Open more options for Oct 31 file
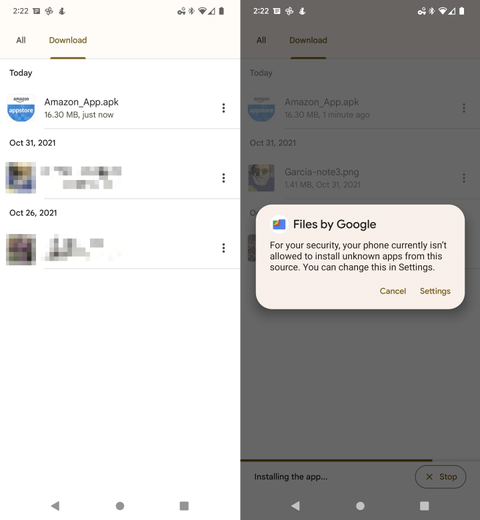480x520 pixels. point(224,178)
